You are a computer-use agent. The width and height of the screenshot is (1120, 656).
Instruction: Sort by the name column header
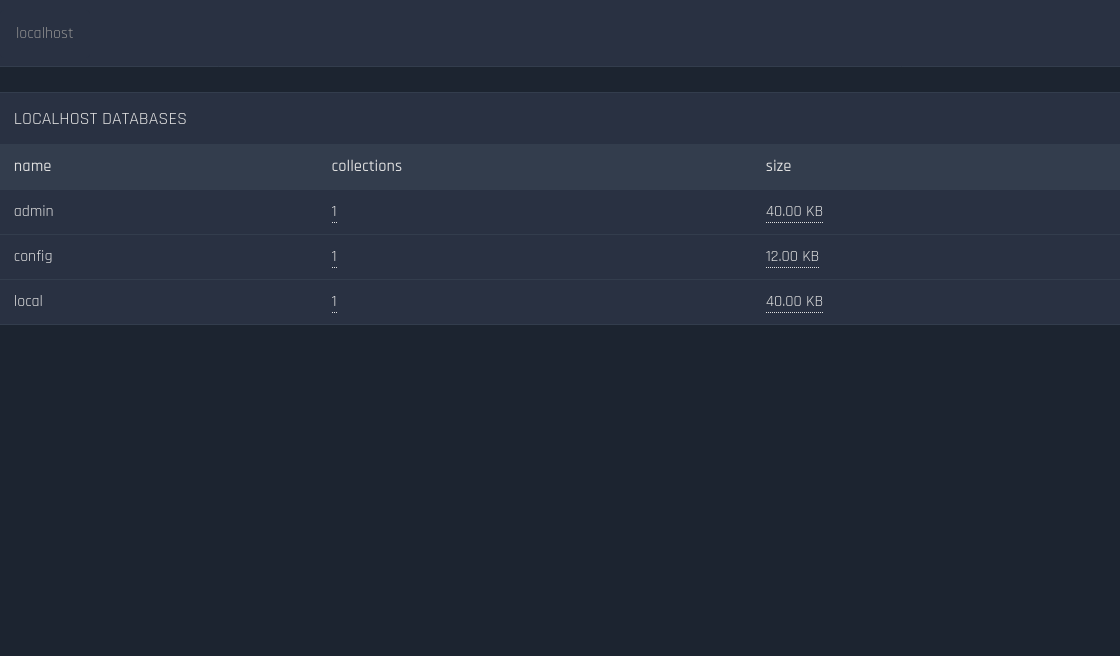point(32,167)
